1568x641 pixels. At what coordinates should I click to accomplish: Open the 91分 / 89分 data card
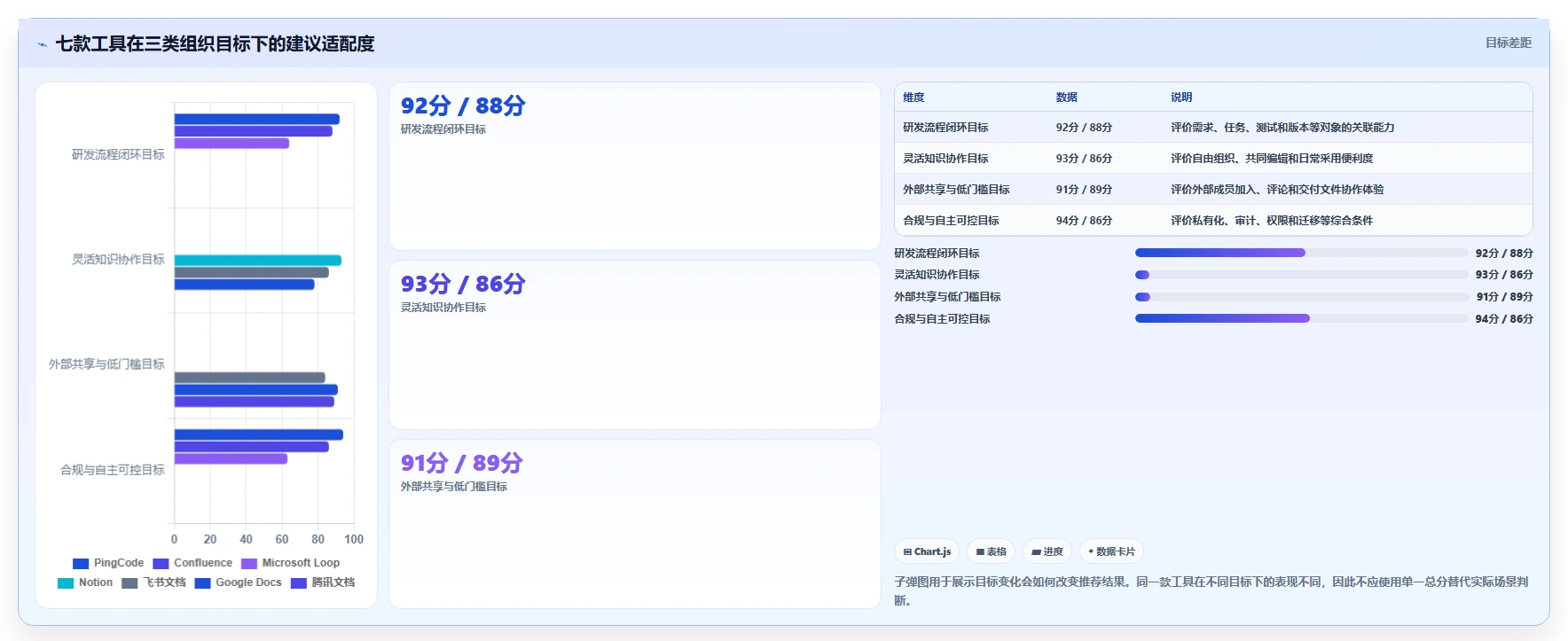(x=635, y=524)
